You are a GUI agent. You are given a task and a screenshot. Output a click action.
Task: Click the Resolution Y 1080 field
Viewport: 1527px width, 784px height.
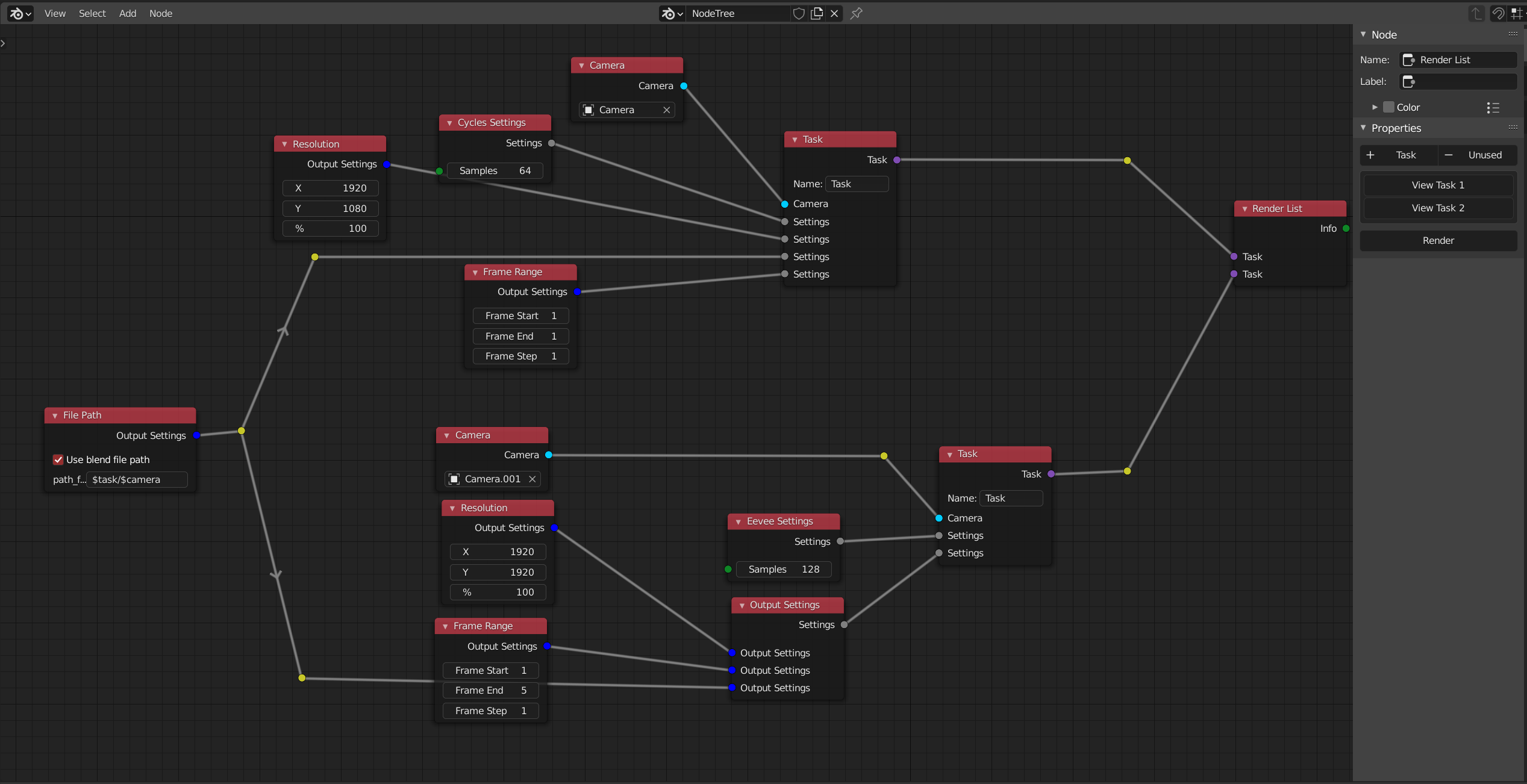[330, 208]
